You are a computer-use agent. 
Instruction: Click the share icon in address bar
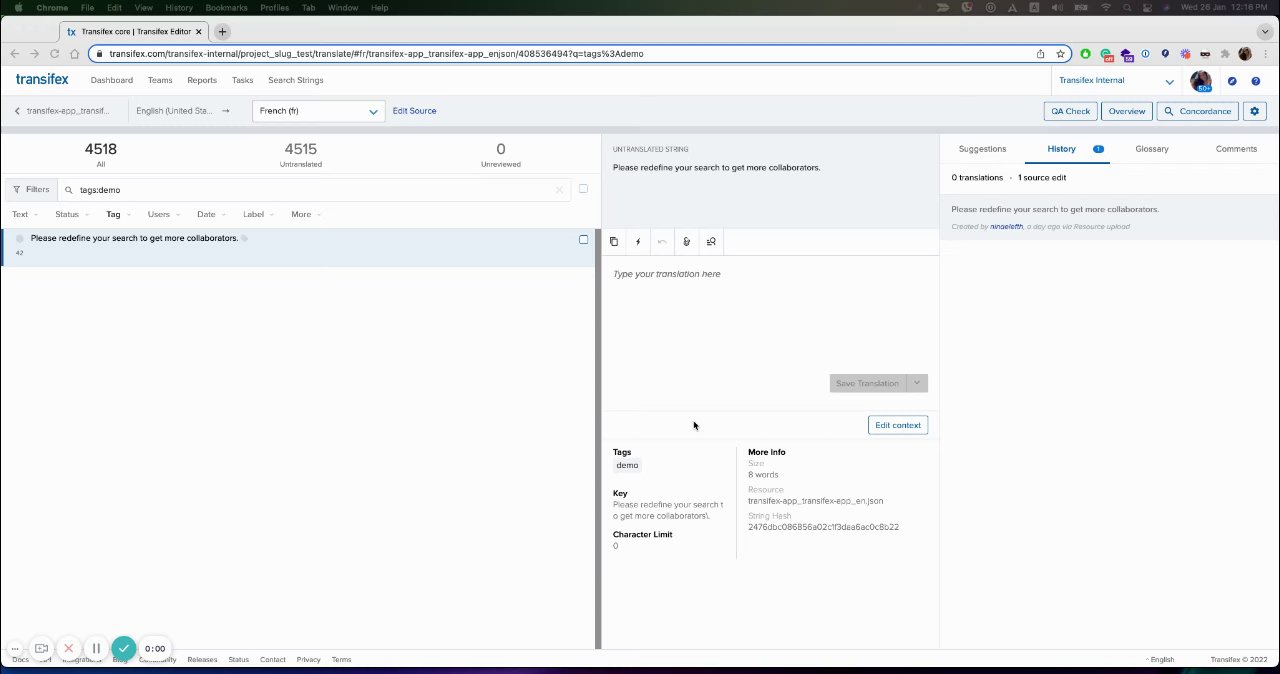pos(1040,54)
